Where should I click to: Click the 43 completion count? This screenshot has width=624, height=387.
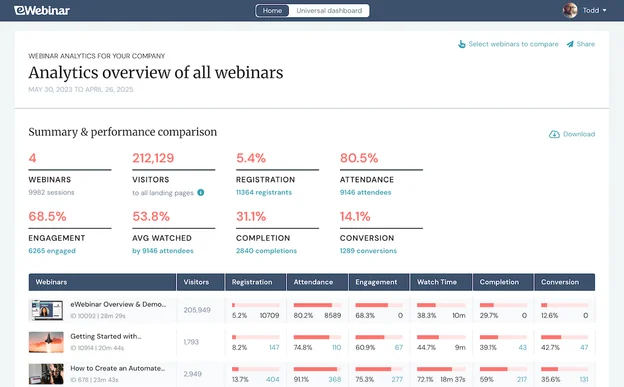(x=523, y=348)
